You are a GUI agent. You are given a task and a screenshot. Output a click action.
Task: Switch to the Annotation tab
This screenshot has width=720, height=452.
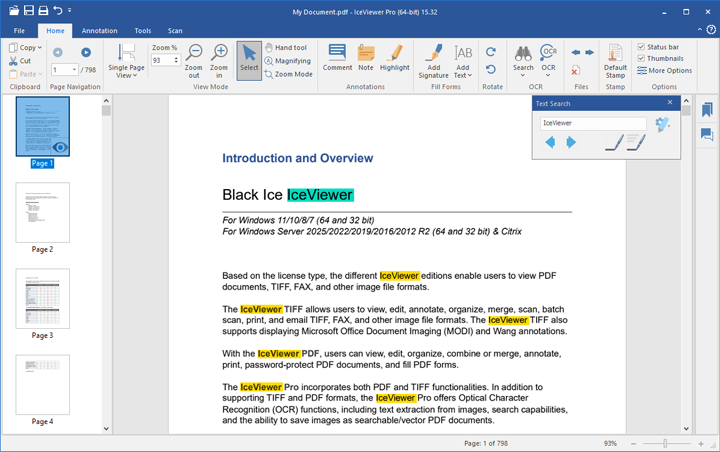[x=100, y=31]
